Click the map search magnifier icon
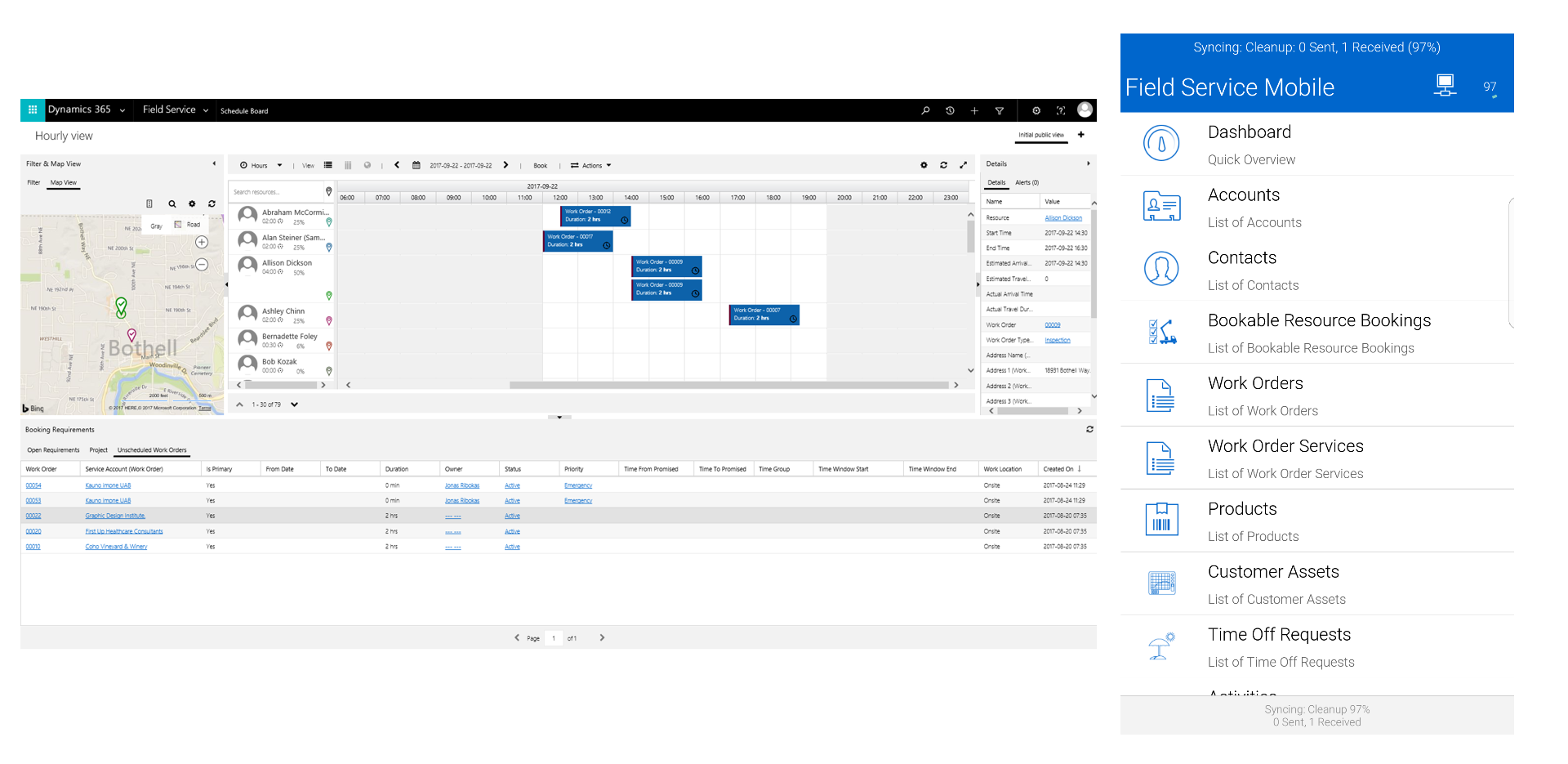Screen dimensions: 1568x764 click(172, 204)
